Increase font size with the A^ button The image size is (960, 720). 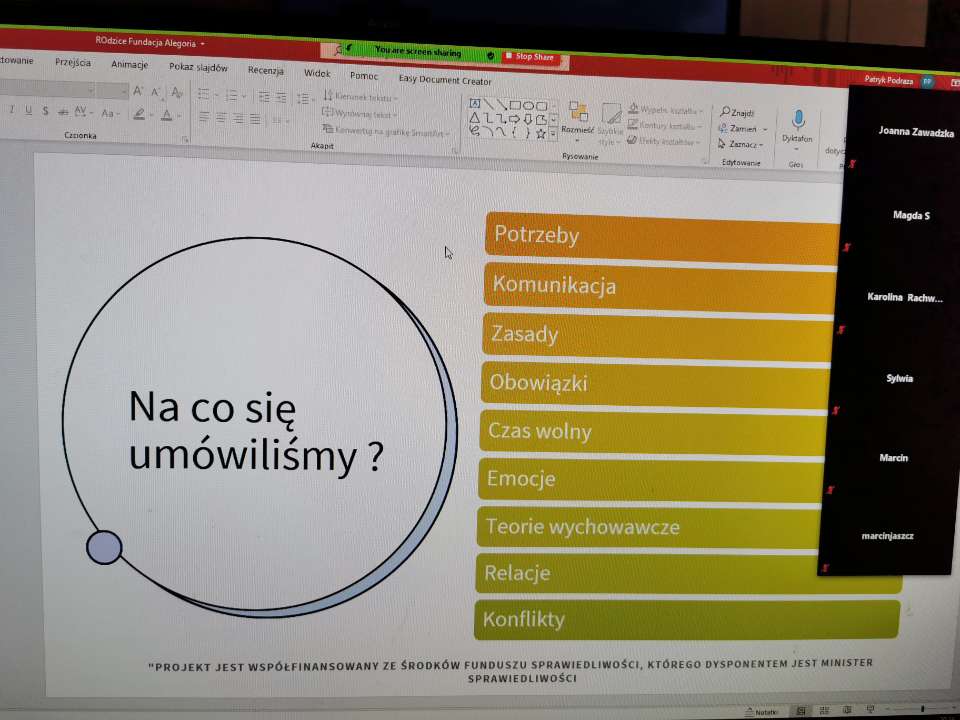tap(138, 92)
